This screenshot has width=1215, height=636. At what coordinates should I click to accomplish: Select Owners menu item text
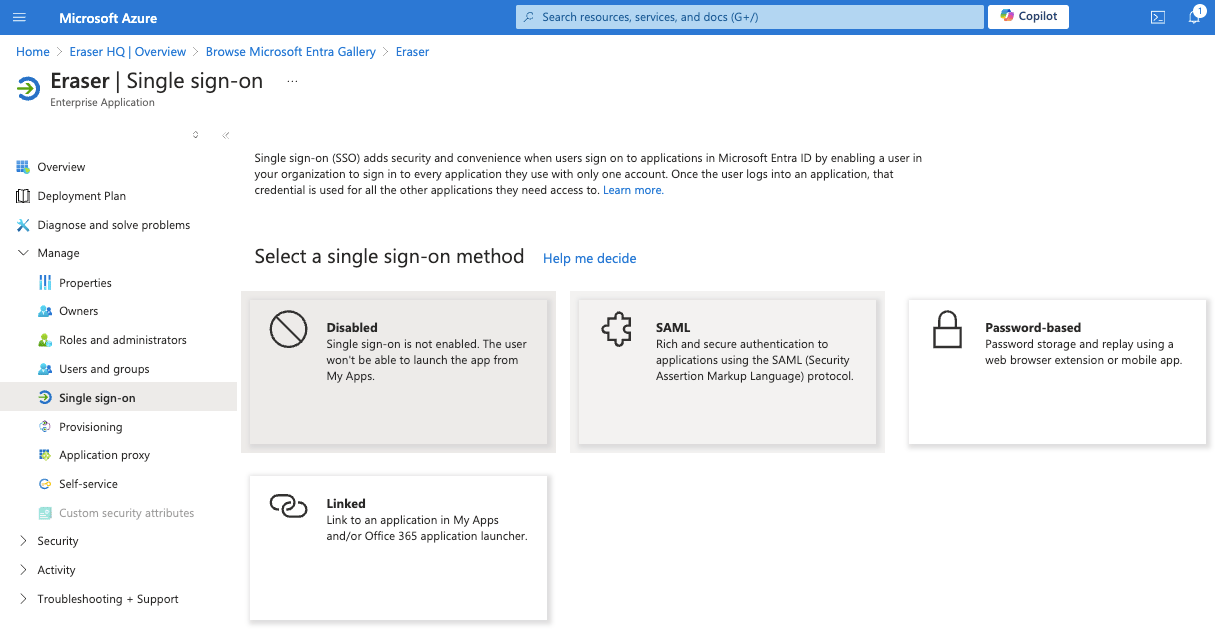pyautogui.click(x=79, y=311)
